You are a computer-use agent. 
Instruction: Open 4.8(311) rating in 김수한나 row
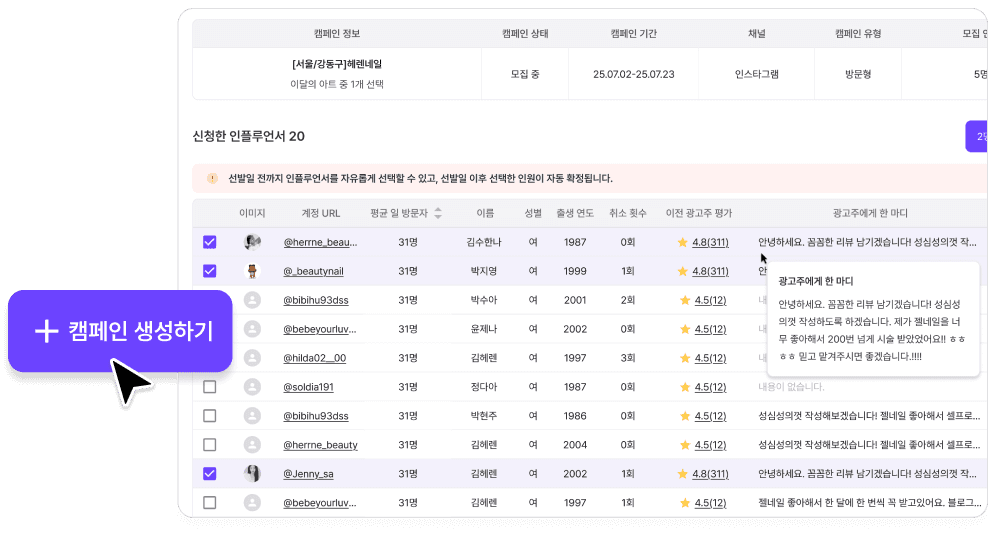710,242
